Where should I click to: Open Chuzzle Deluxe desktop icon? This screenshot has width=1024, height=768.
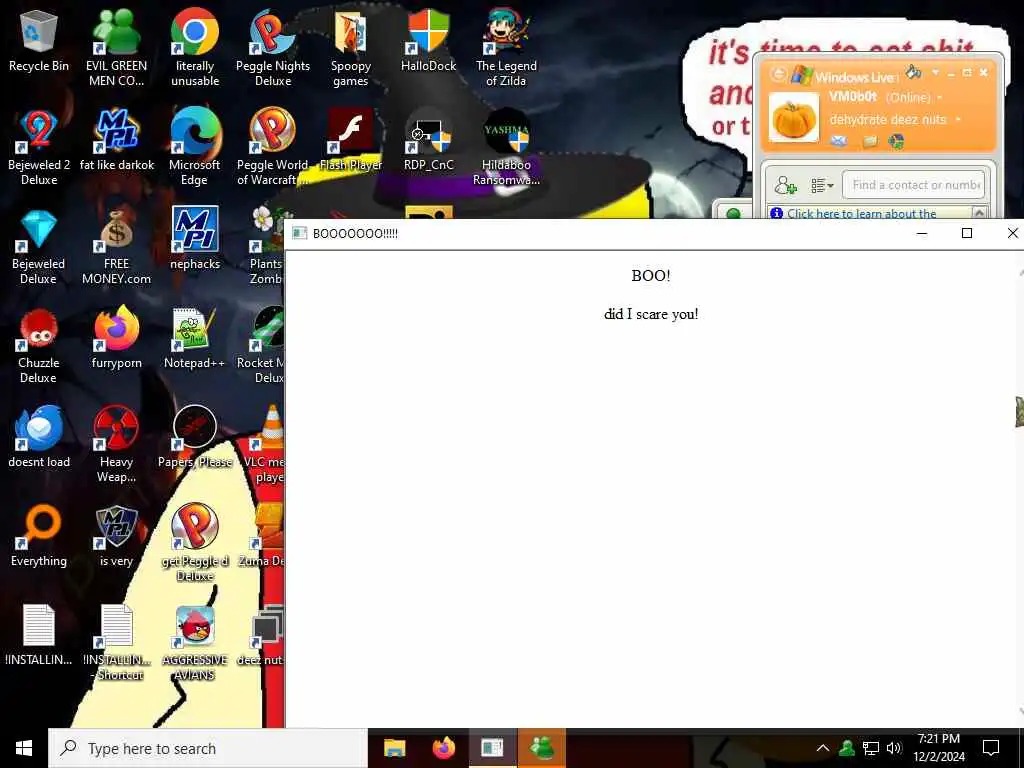point(39,345)
